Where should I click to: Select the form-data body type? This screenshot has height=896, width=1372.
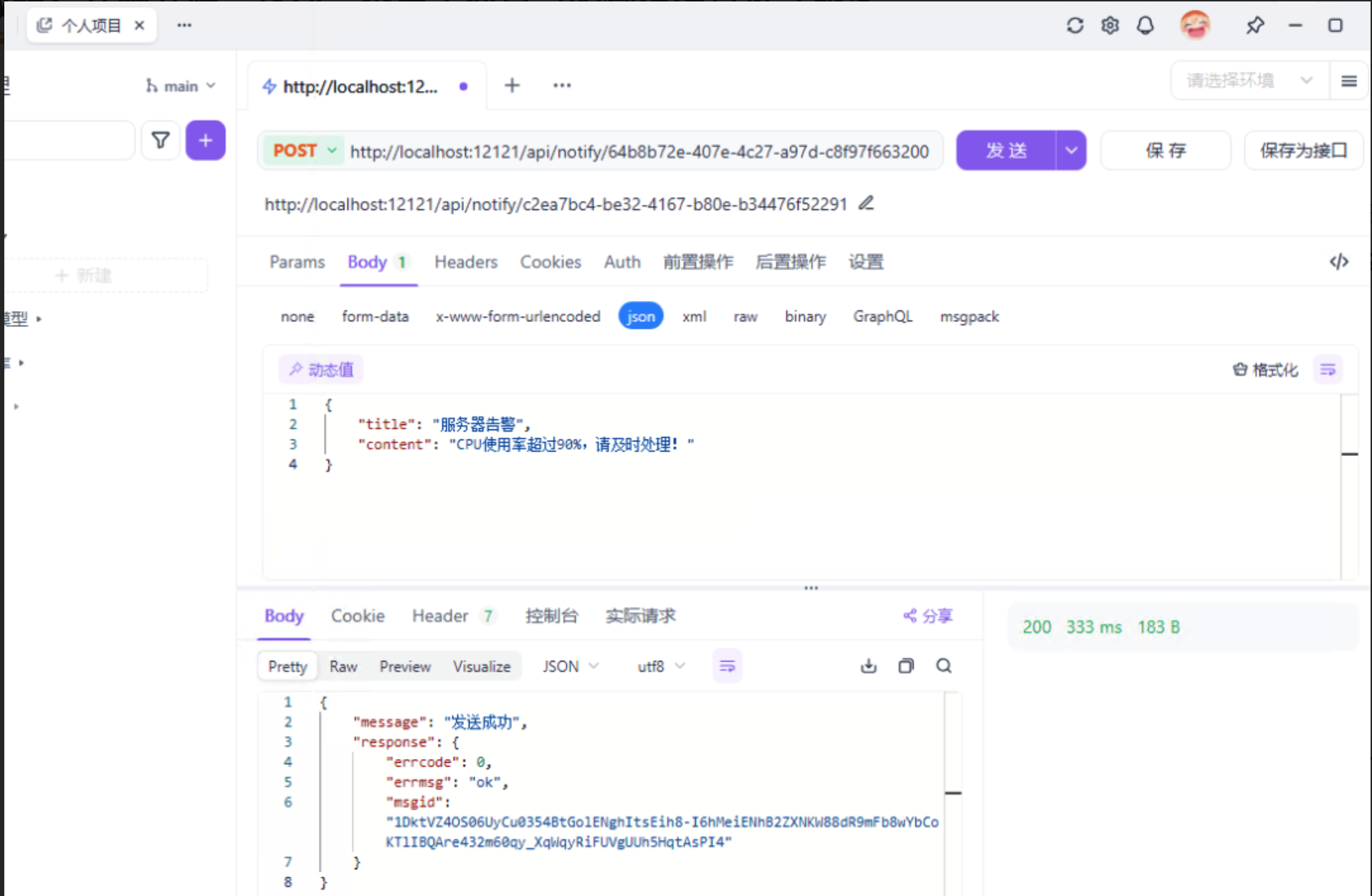pyautogui.click(x=375, y=316)
